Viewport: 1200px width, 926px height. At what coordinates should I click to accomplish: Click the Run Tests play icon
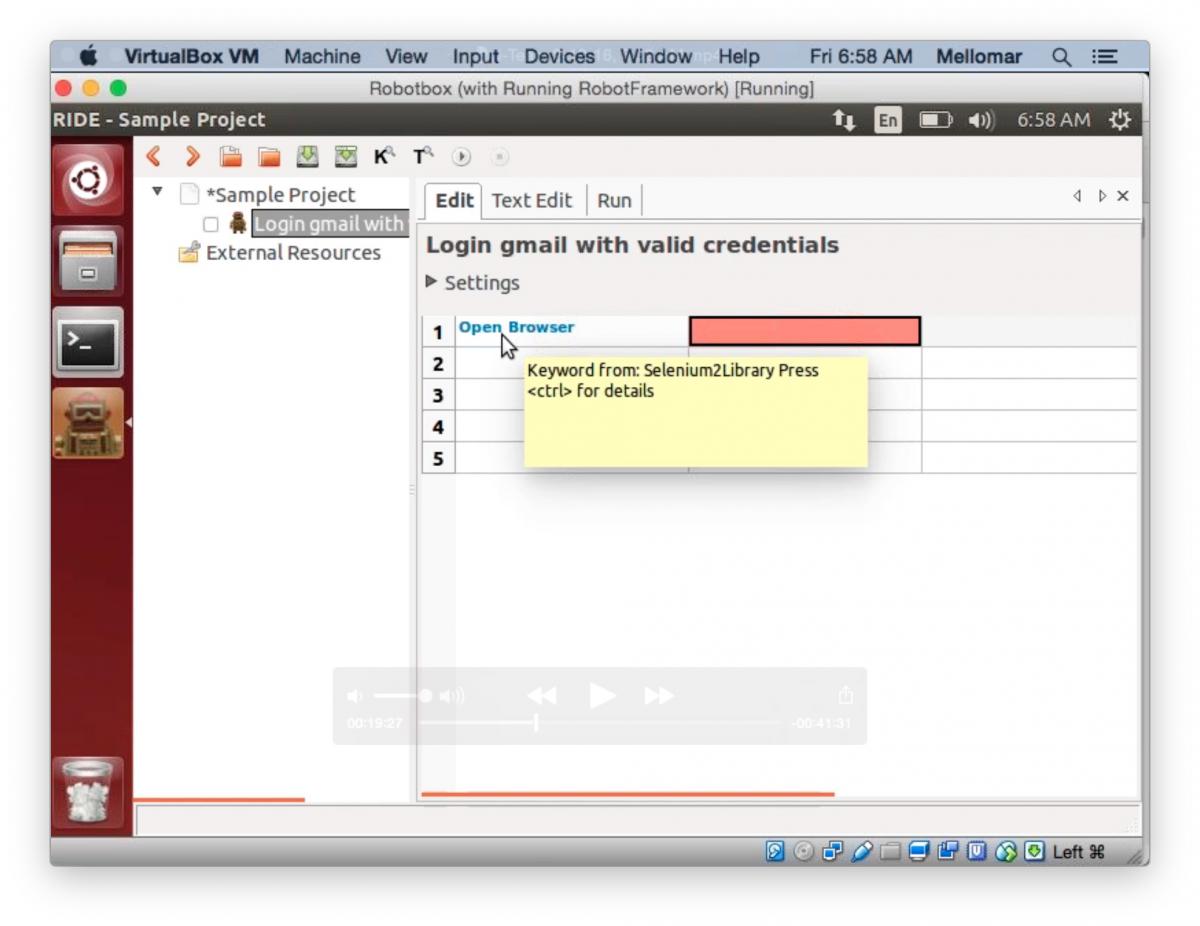click(x=461, y=157)
